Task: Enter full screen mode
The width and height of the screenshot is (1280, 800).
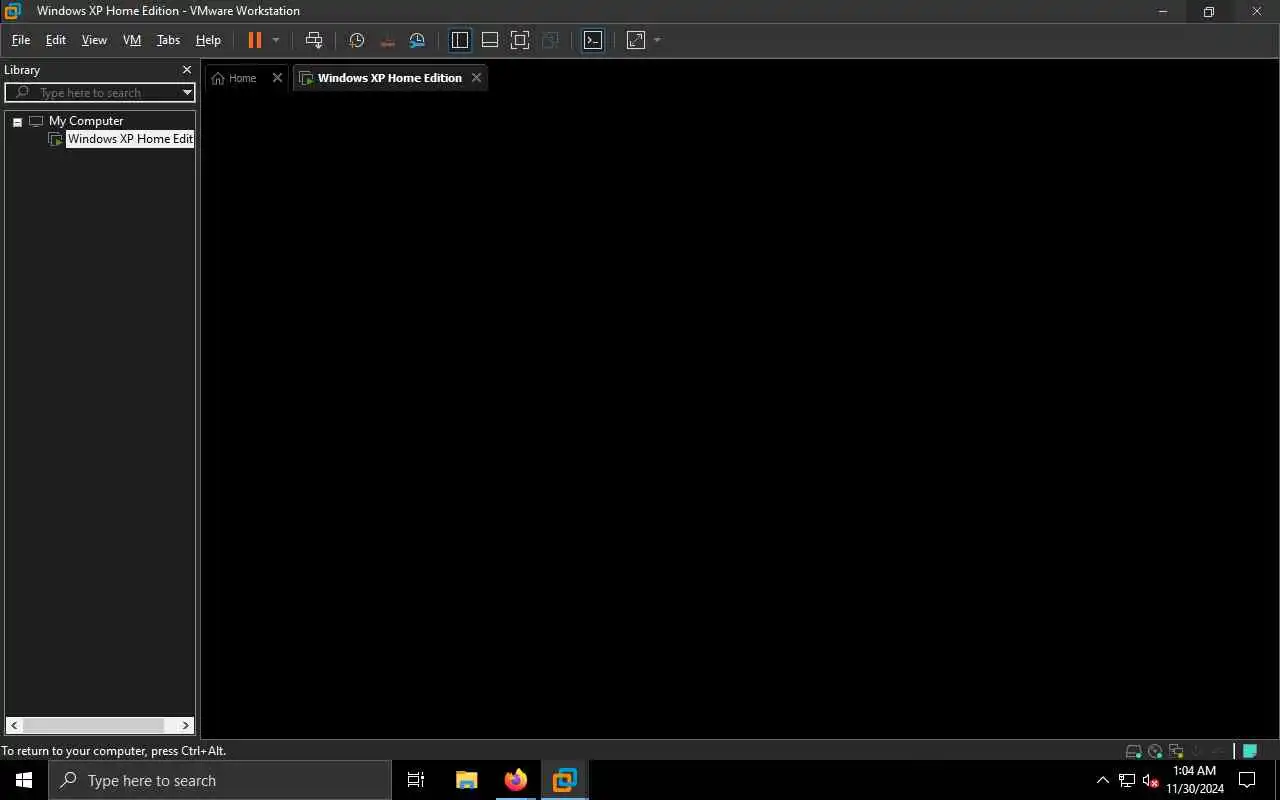Action: [520, 40]
